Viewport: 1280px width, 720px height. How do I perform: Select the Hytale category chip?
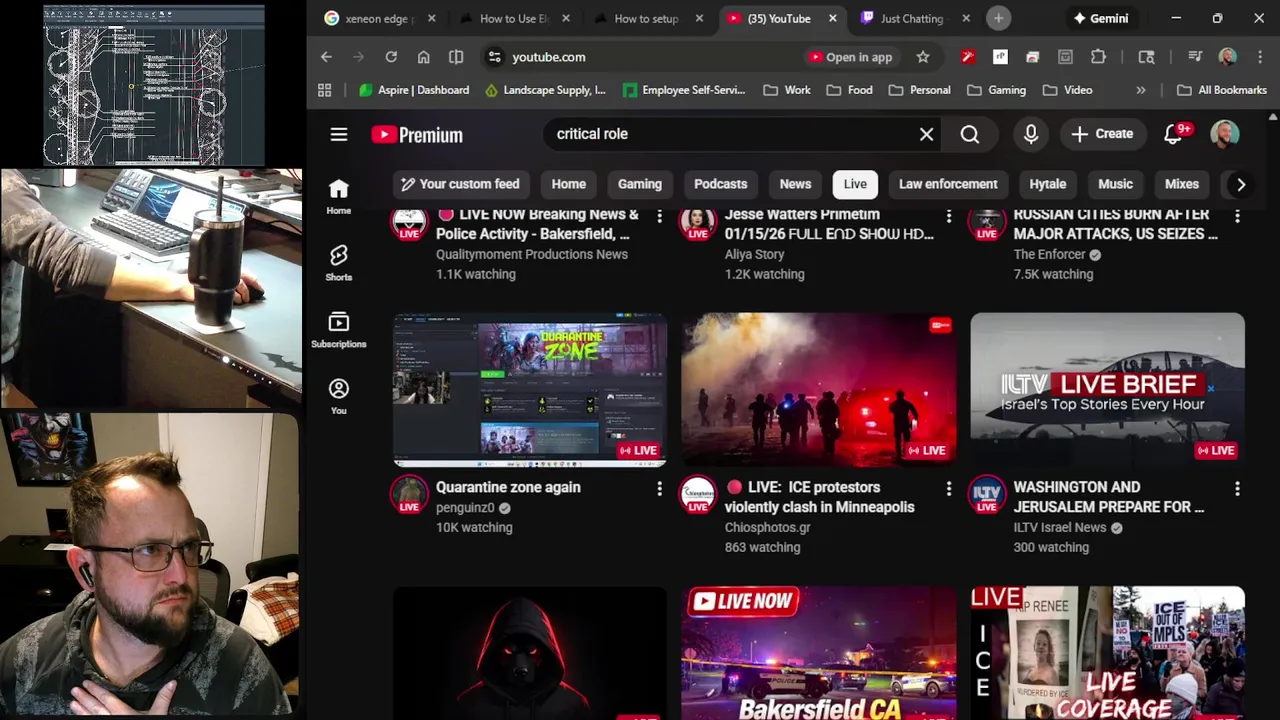click(1048, 184)
